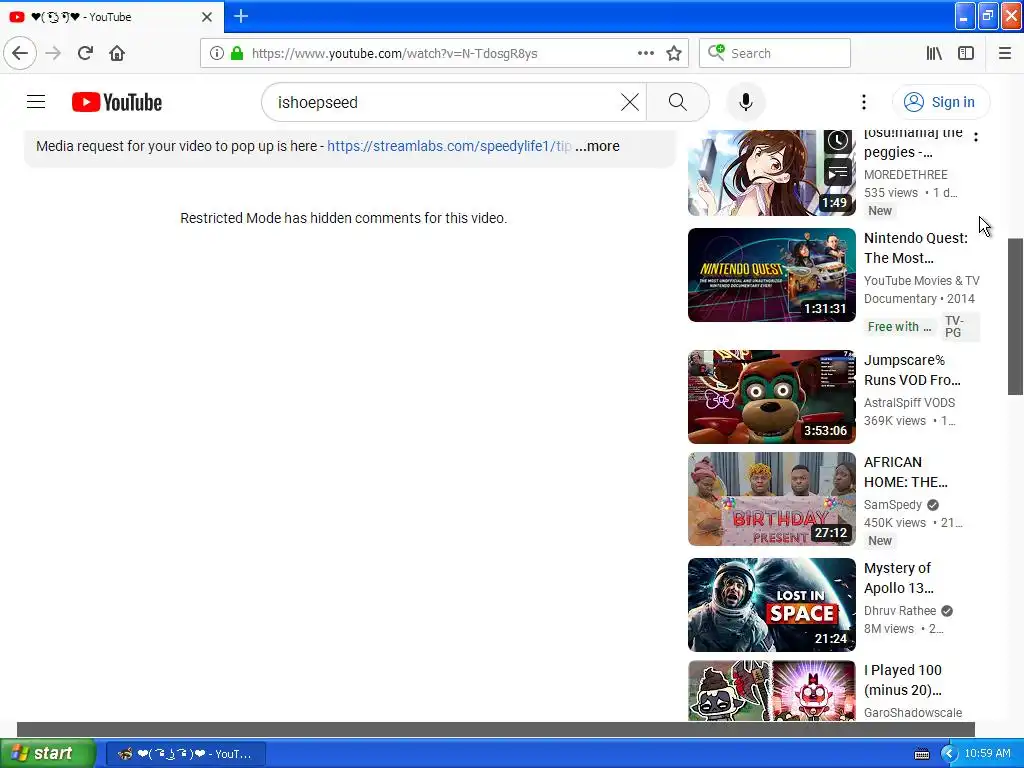Screen dimensions: 1024x768
Task: Open options menu for the osu!mania video
Action: (x=976, y=137)
